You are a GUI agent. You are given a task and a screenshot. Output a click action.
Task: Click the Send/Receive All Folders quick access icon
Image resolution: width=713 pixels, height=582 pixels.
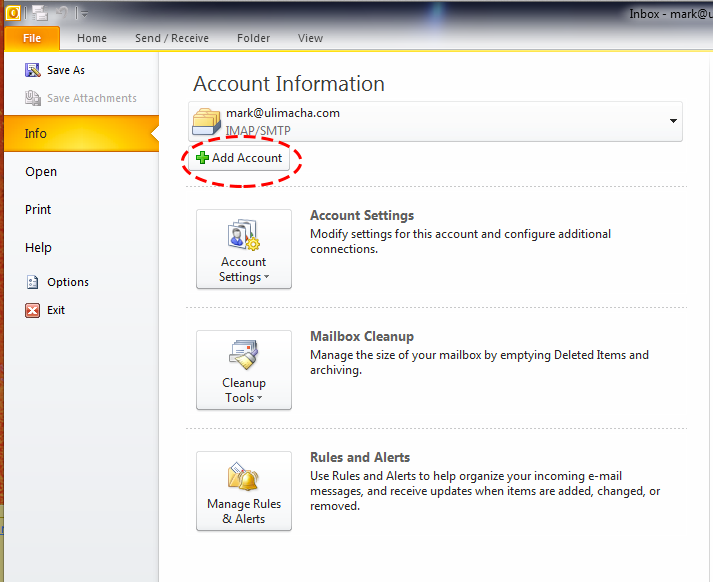click(x=39, y=13)
